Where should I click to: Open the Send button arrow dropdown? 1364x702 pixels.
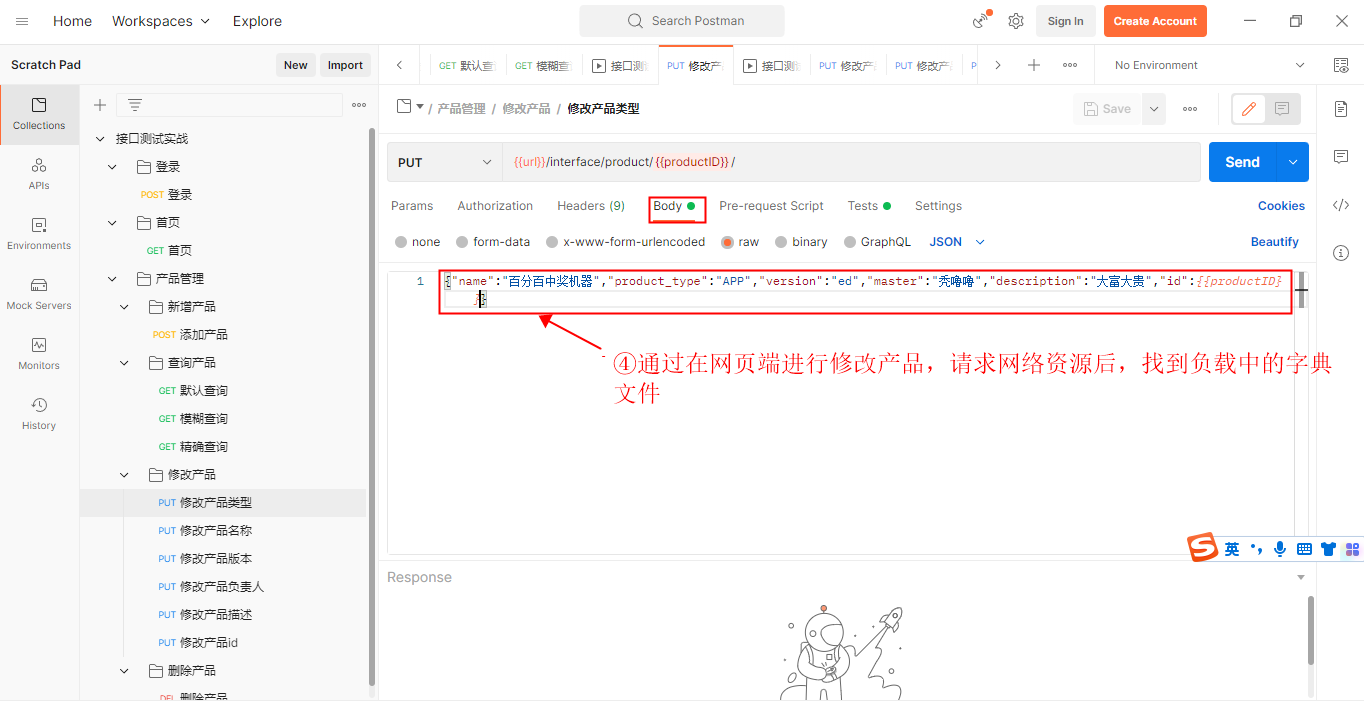(x=1293, y=162)
